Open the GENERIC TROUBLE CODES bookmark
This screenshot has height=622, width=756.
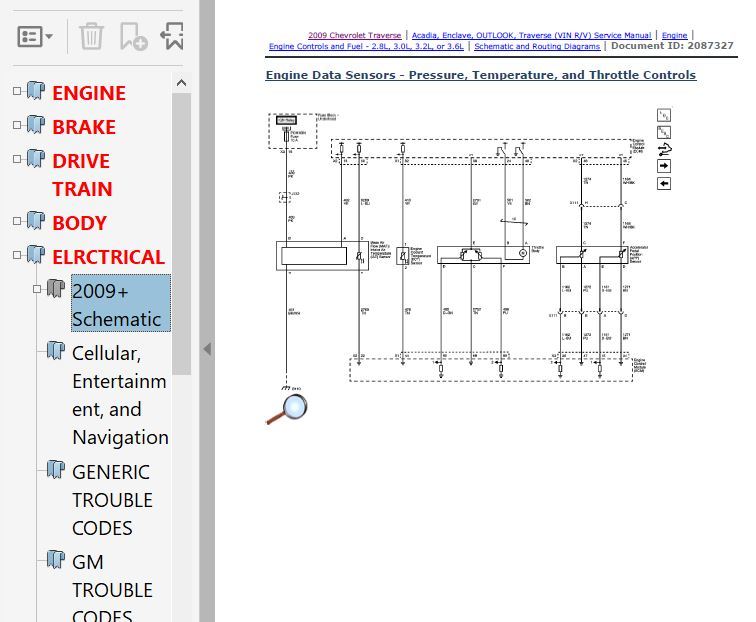pyautogui.click(x=112, y=500)
